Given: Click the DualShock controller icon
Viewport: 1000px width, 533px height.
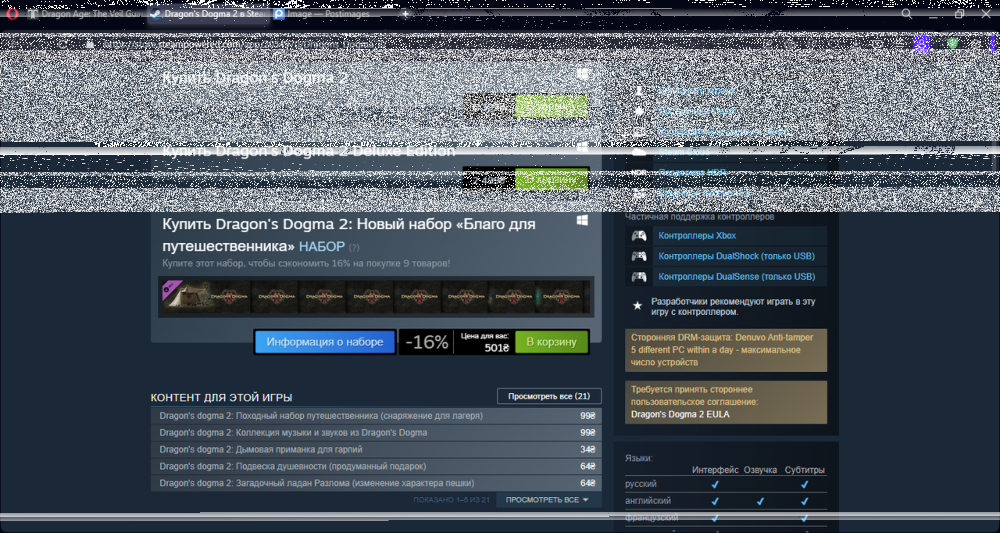Looking at the screenshot, I should click(638, 256).
